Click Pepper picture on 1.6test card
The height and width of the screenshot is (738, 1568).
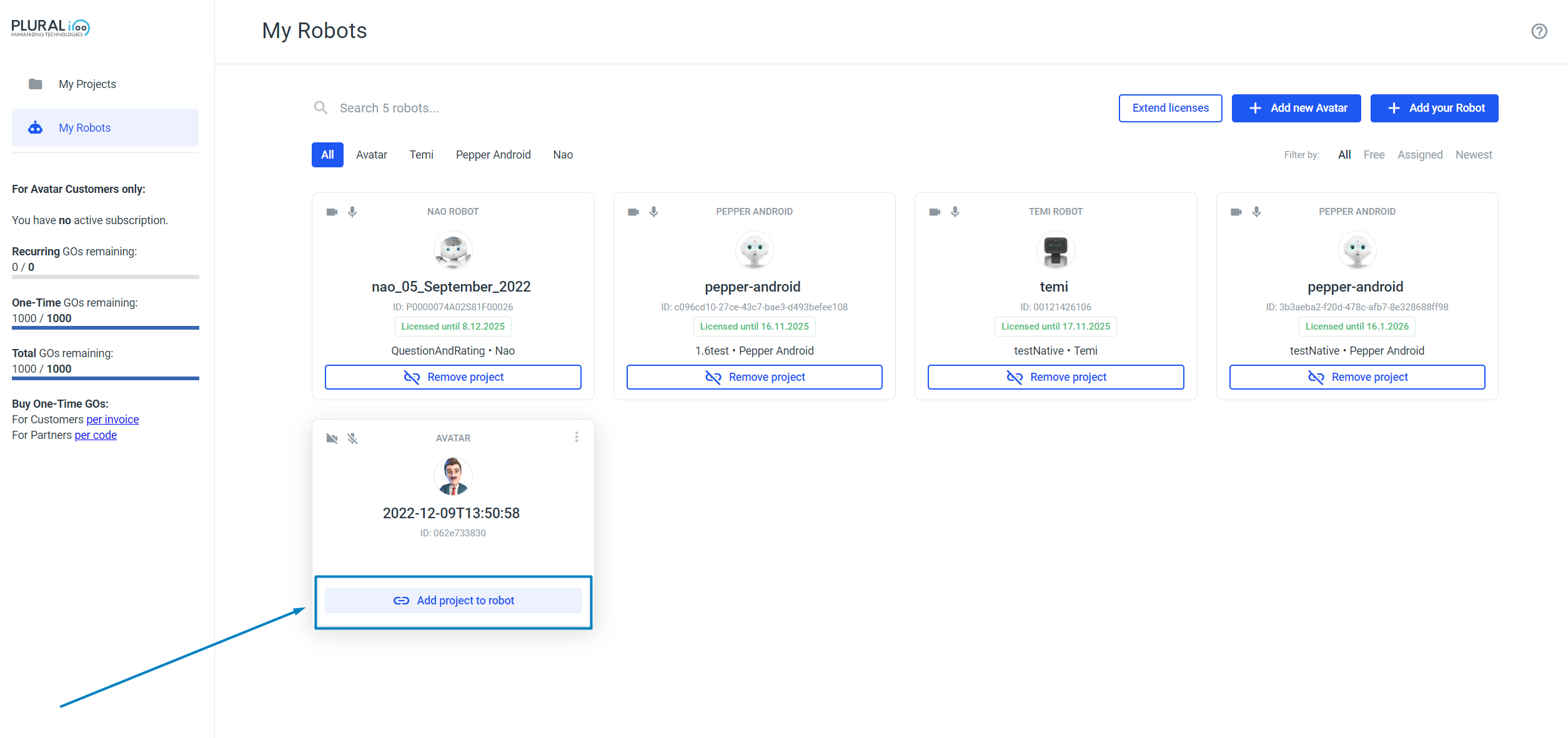pos(755,250)
